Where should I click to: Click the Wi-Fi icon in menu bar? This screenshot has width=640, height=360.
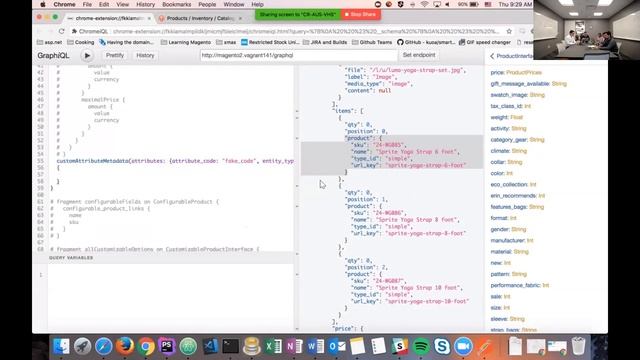click(424, 4)
